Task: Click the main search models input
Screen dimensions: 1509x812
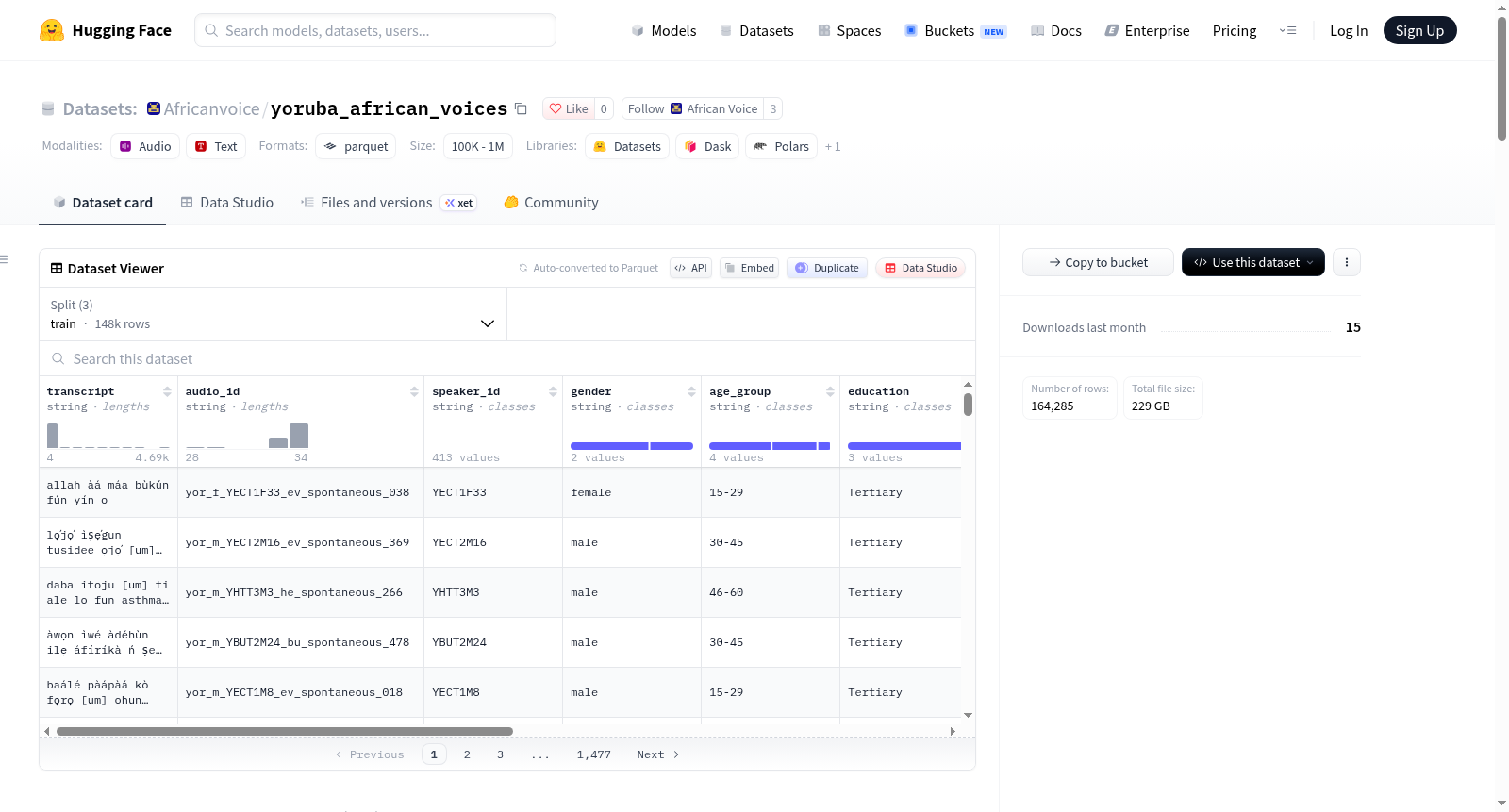Action: point(375,30)
